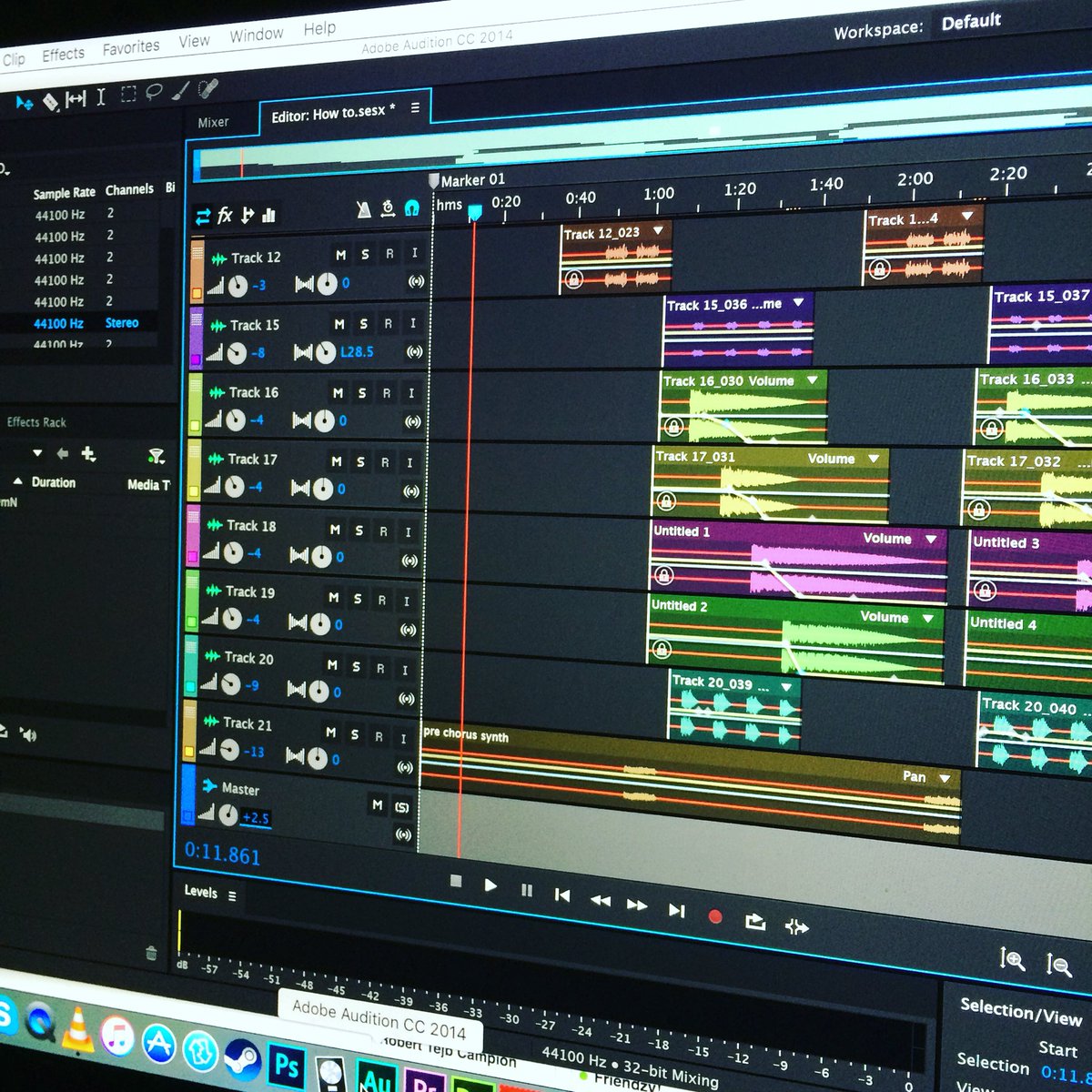Select the Paintbrush Selection tool
This screenshot has height=1092, width=1092.
click(181, 90)
